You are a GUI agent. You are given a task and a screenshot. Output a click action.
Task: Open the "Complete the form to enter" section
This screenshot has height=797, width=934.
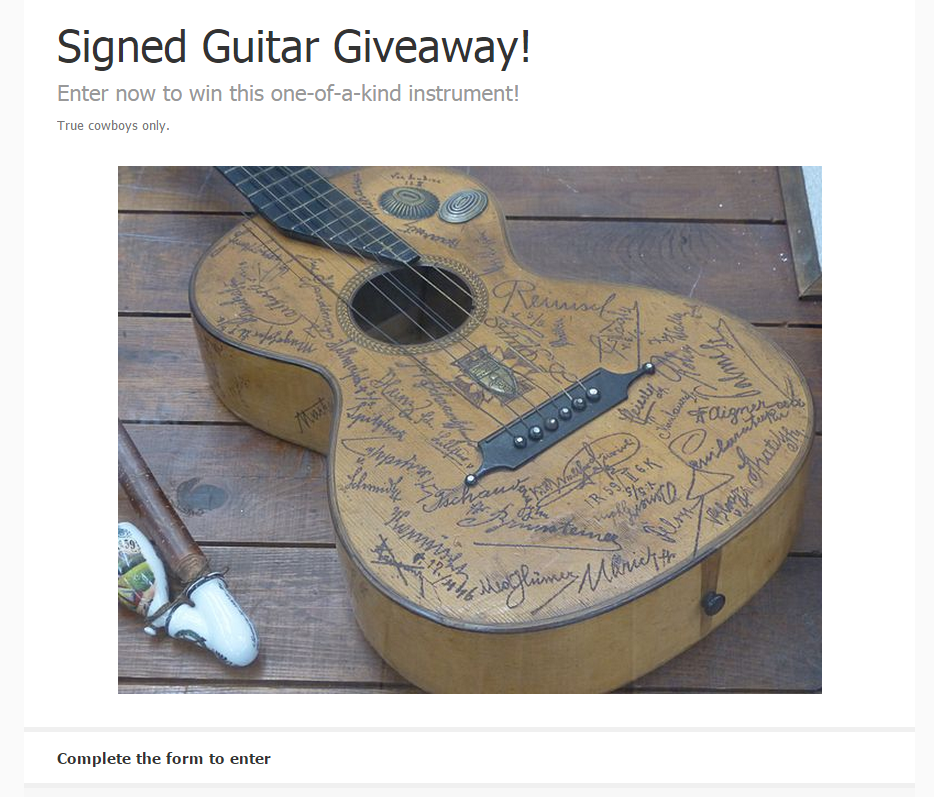pyautogui.click(x=163, y=758)
